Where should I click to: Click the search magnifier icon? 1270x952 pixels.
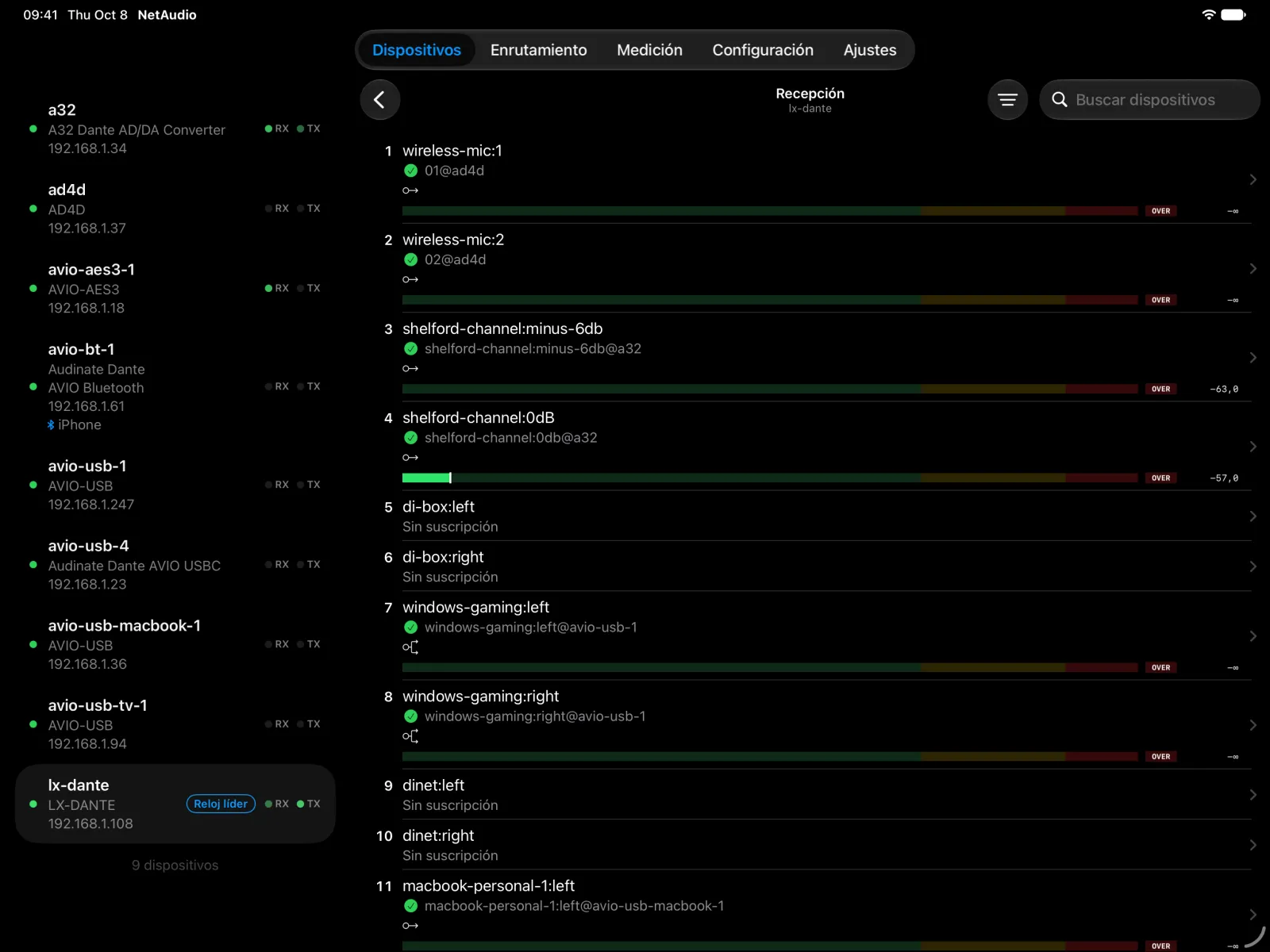1060,100
